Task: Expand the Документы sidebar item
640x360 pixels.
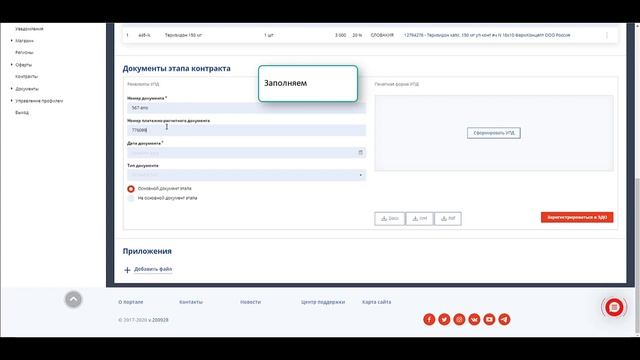Action: tap(12, 89)
